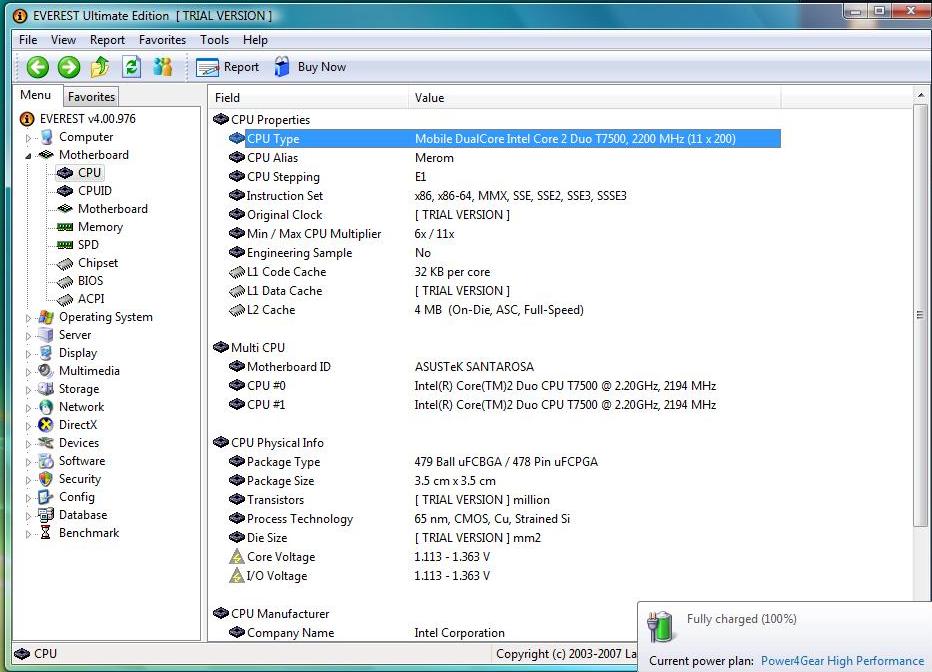
Task: Click the Report toolbar button
Action: pos(228,67)
